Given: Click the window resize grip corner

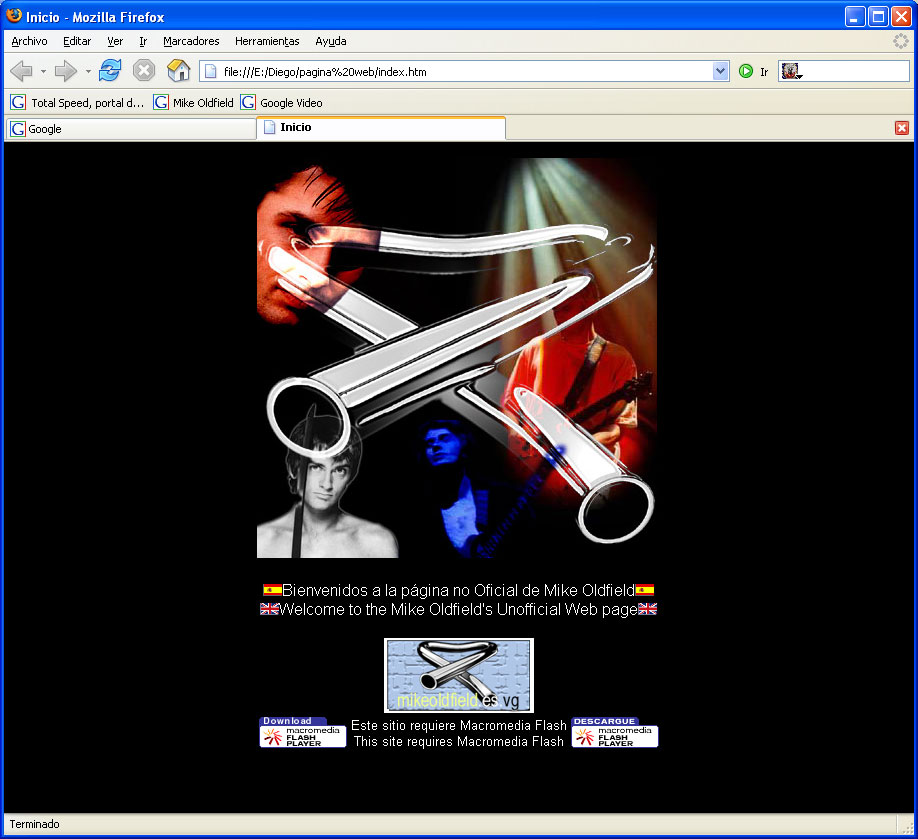Looking at the screenshot, I should pyautogui.click(x=907, y=827).
